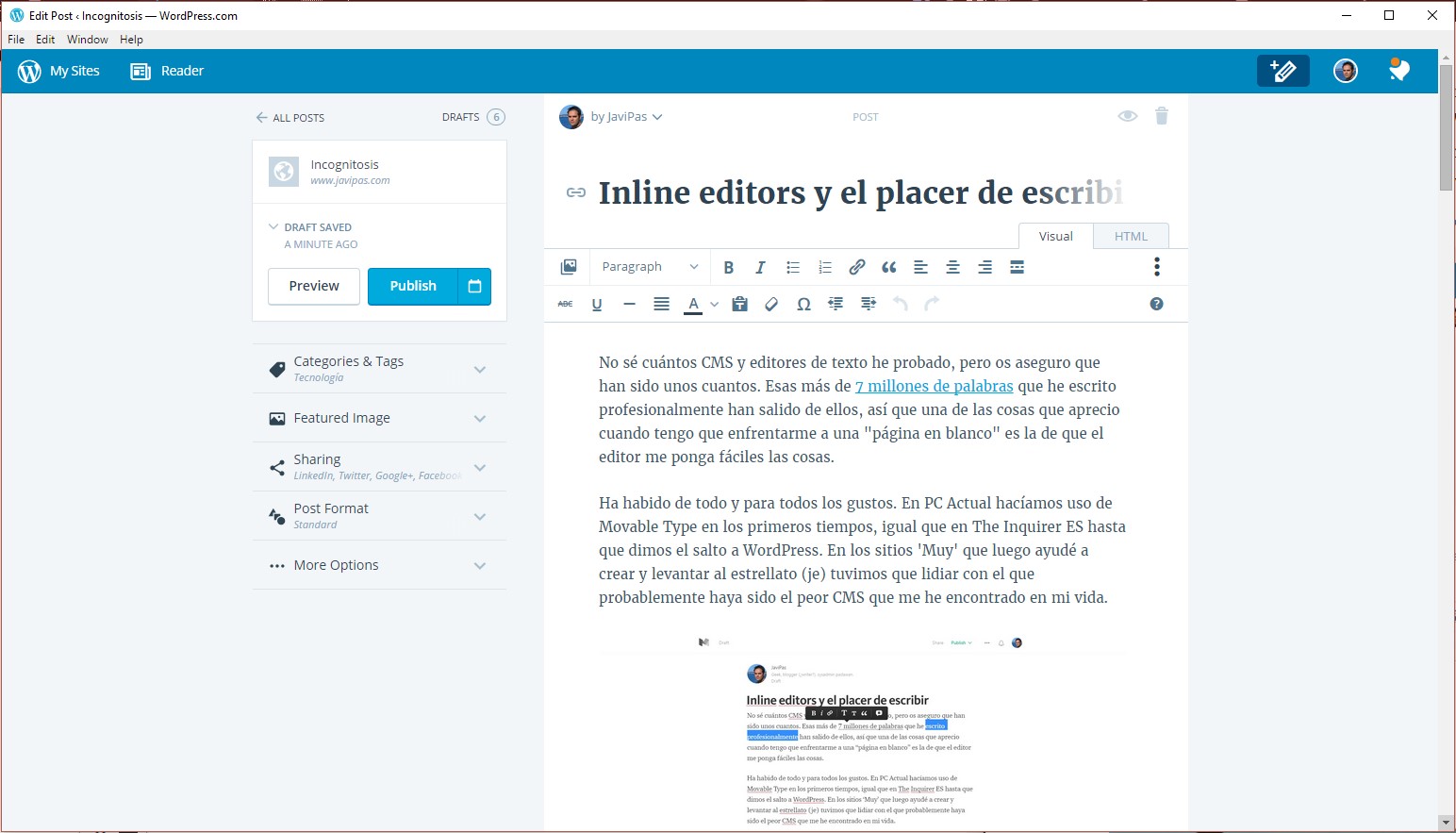Justify the text

tap(661, 304)
